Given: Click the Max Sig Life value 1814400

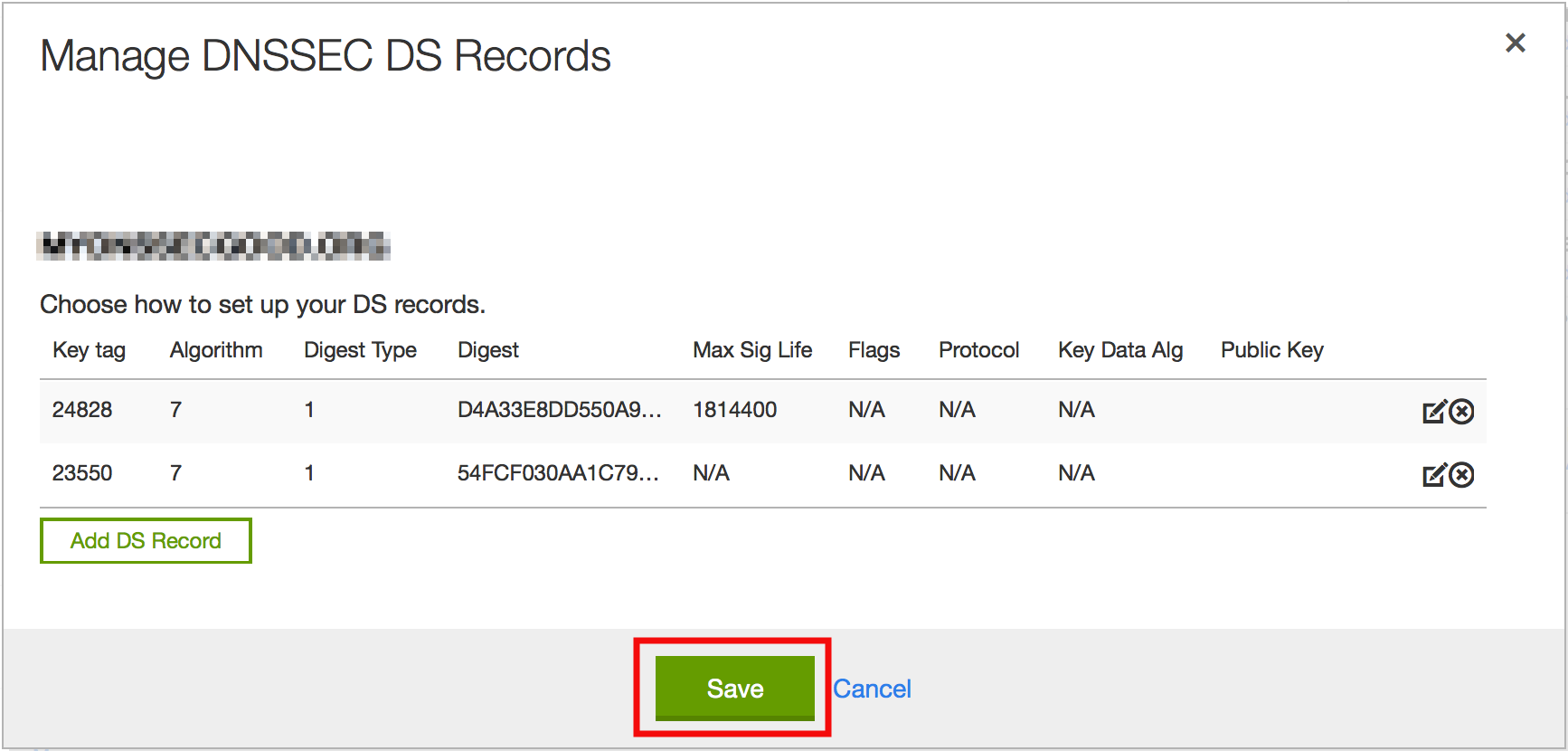Looking at the screenshot, I should (734, 410).
